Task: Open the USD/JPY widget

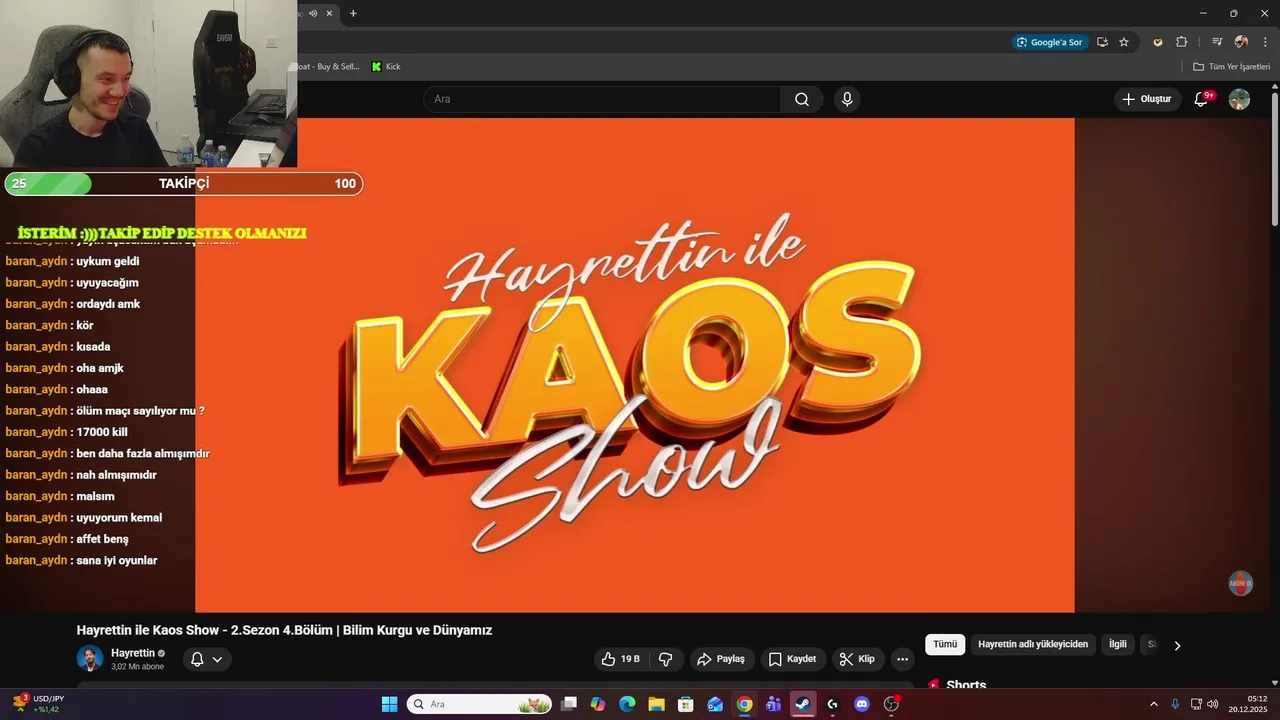Action: 38,704
